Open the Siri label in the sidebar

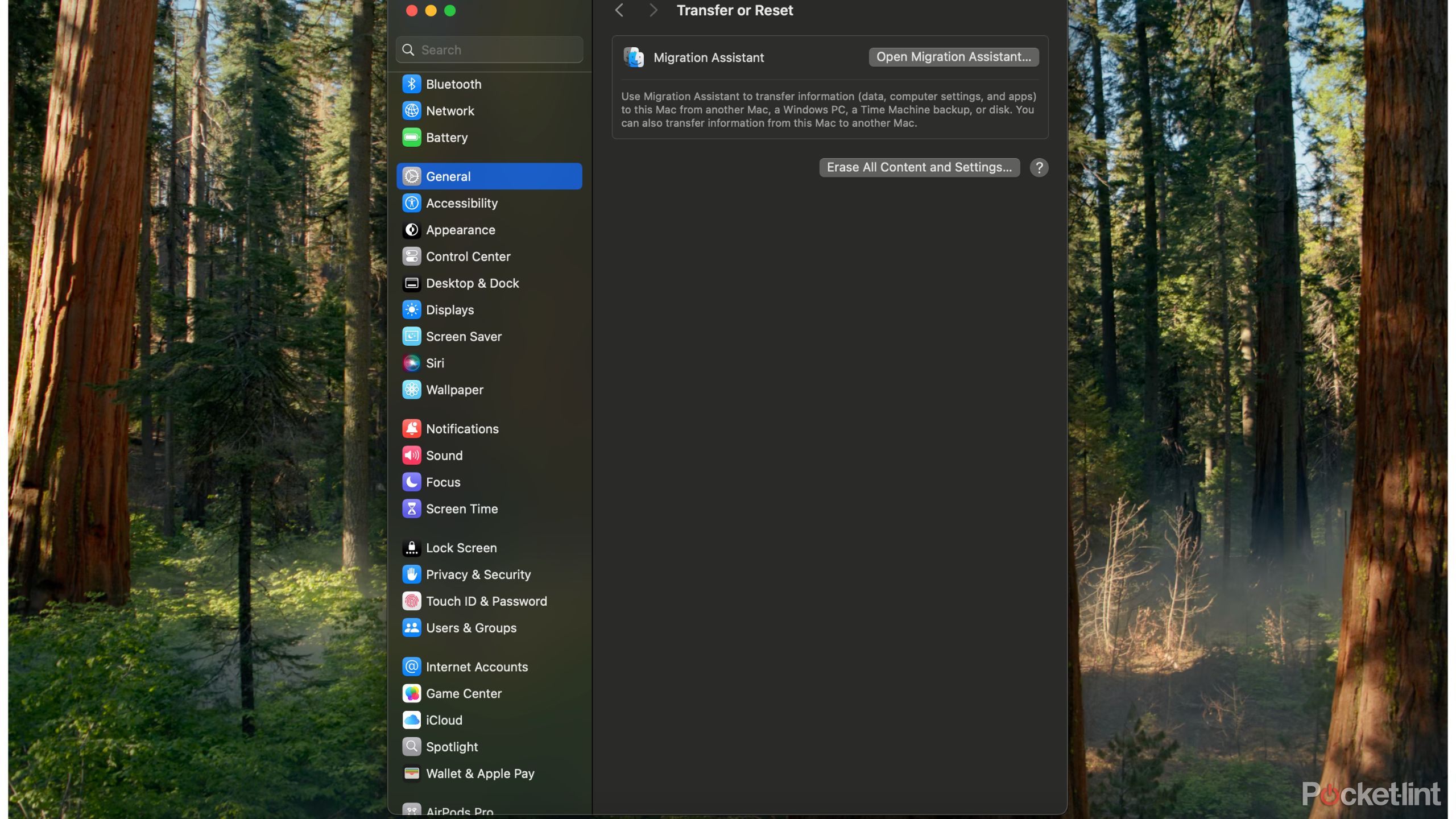point(435,363)
